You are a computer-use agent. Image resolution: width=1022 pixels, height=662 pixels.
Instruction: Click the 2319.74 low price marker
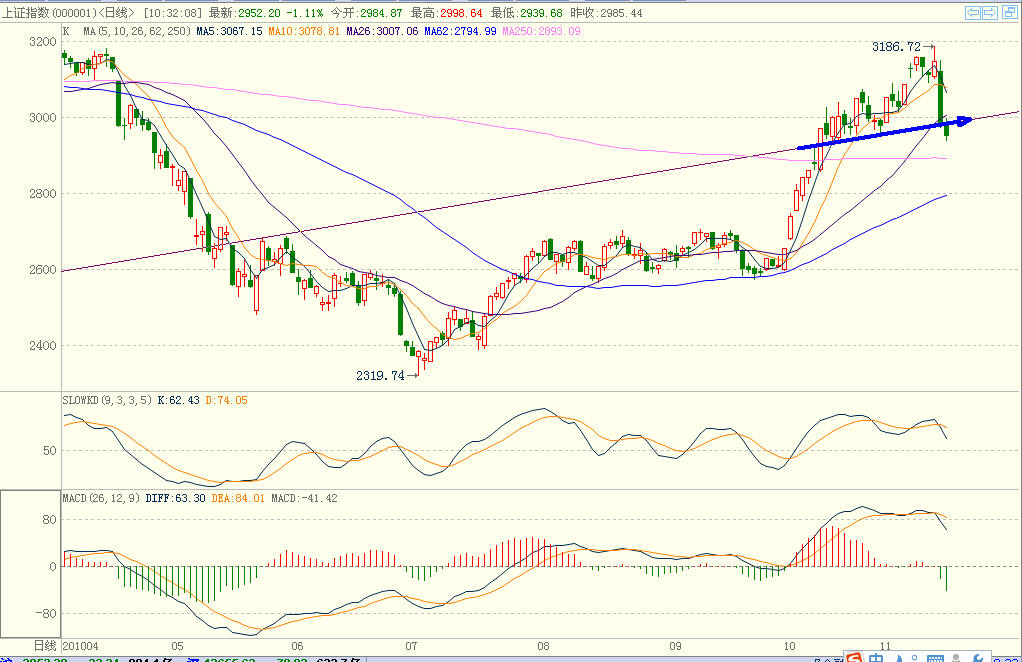pos(380,375)
